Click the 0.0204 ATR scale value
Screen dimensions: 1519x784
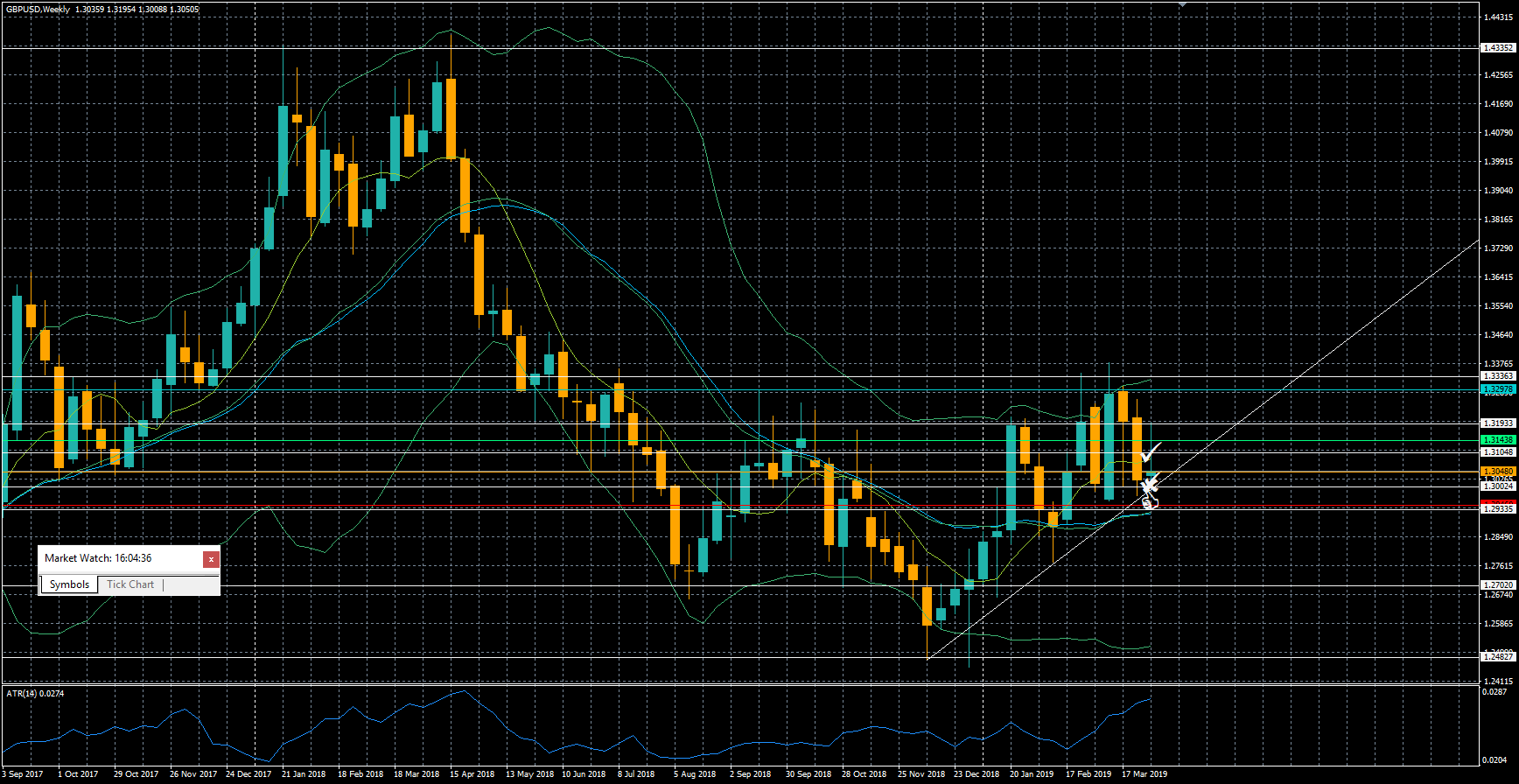pos(1494,759)
